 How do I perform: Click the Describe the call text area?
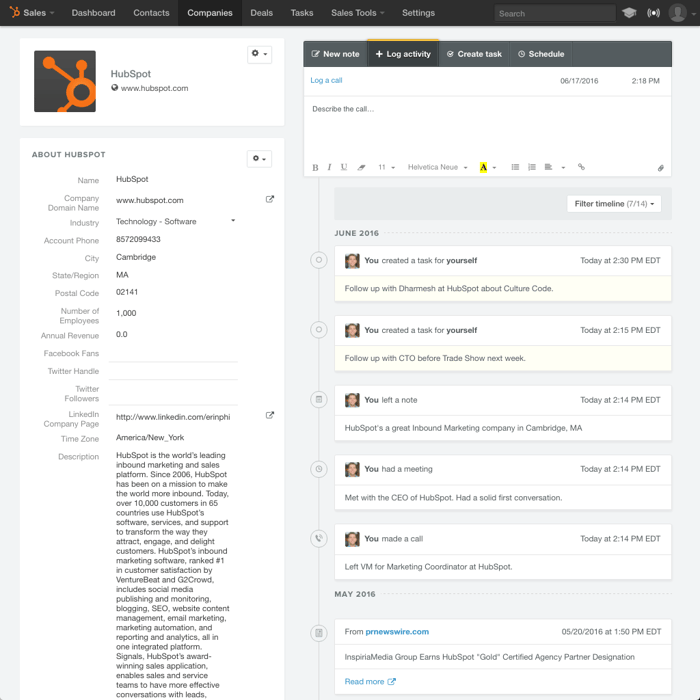pyautogui.click(x=488, y=127)
